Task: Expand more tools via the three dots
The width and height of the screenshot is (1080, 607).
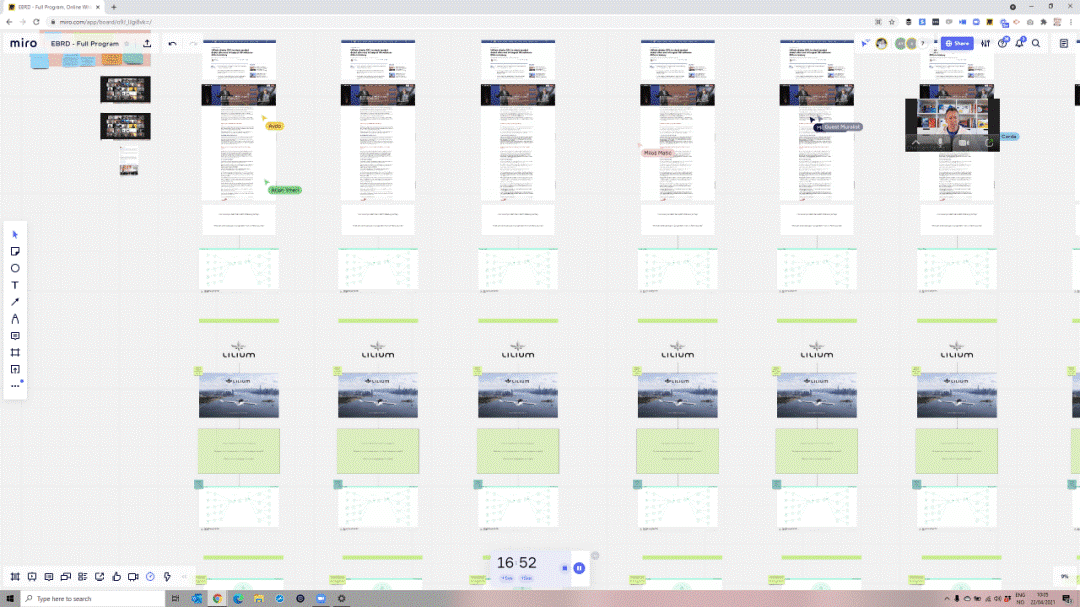Action: pyautogui.click(x=15, y=386)
